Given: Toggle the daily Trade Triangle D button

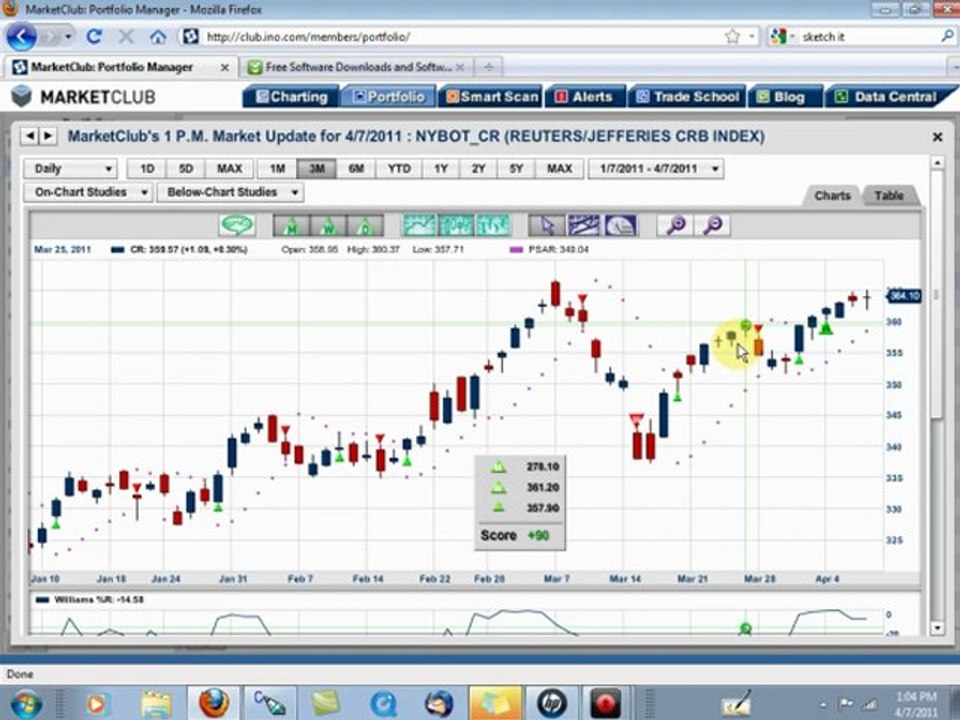Looking at the screenshot, I should point(365,225).
